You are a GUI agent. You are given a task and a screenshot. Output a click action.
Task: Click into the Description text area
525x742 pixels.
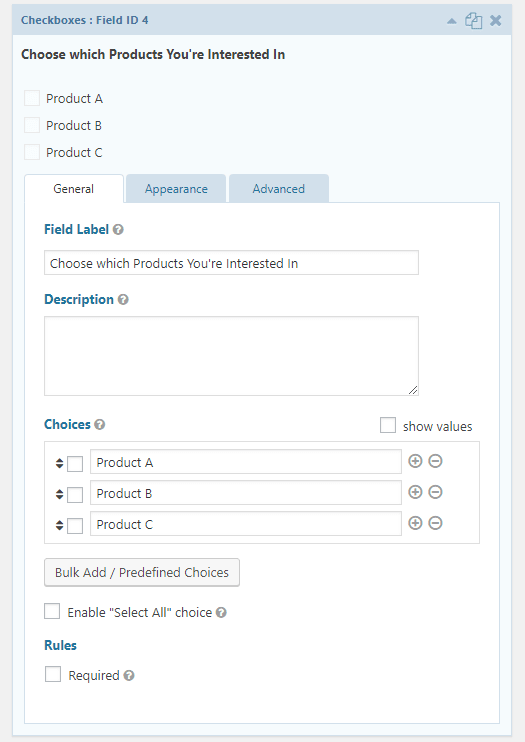(231, 356)
